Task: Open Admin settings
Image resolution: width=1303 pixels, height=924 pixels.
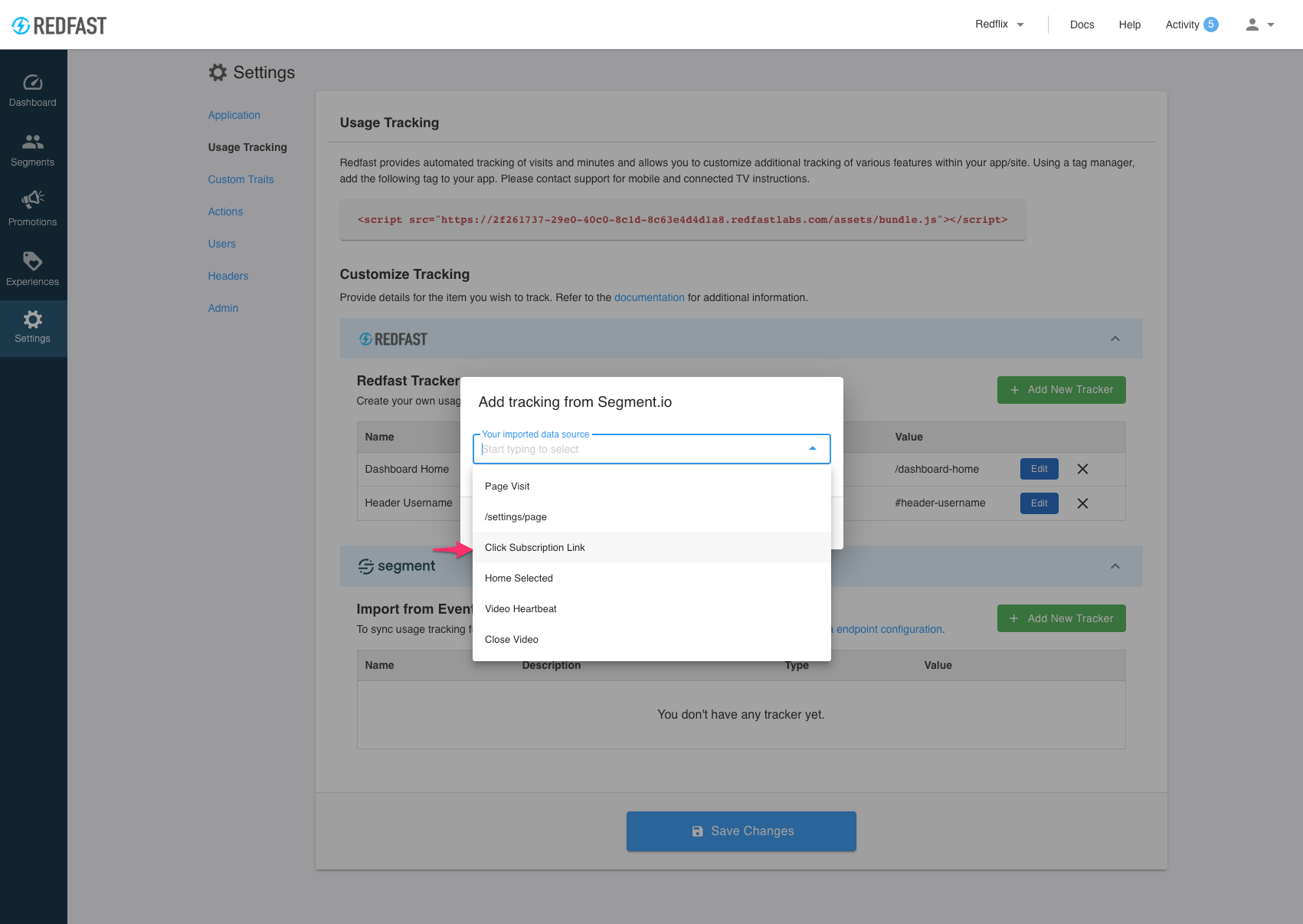Action: tap(223, 308)
